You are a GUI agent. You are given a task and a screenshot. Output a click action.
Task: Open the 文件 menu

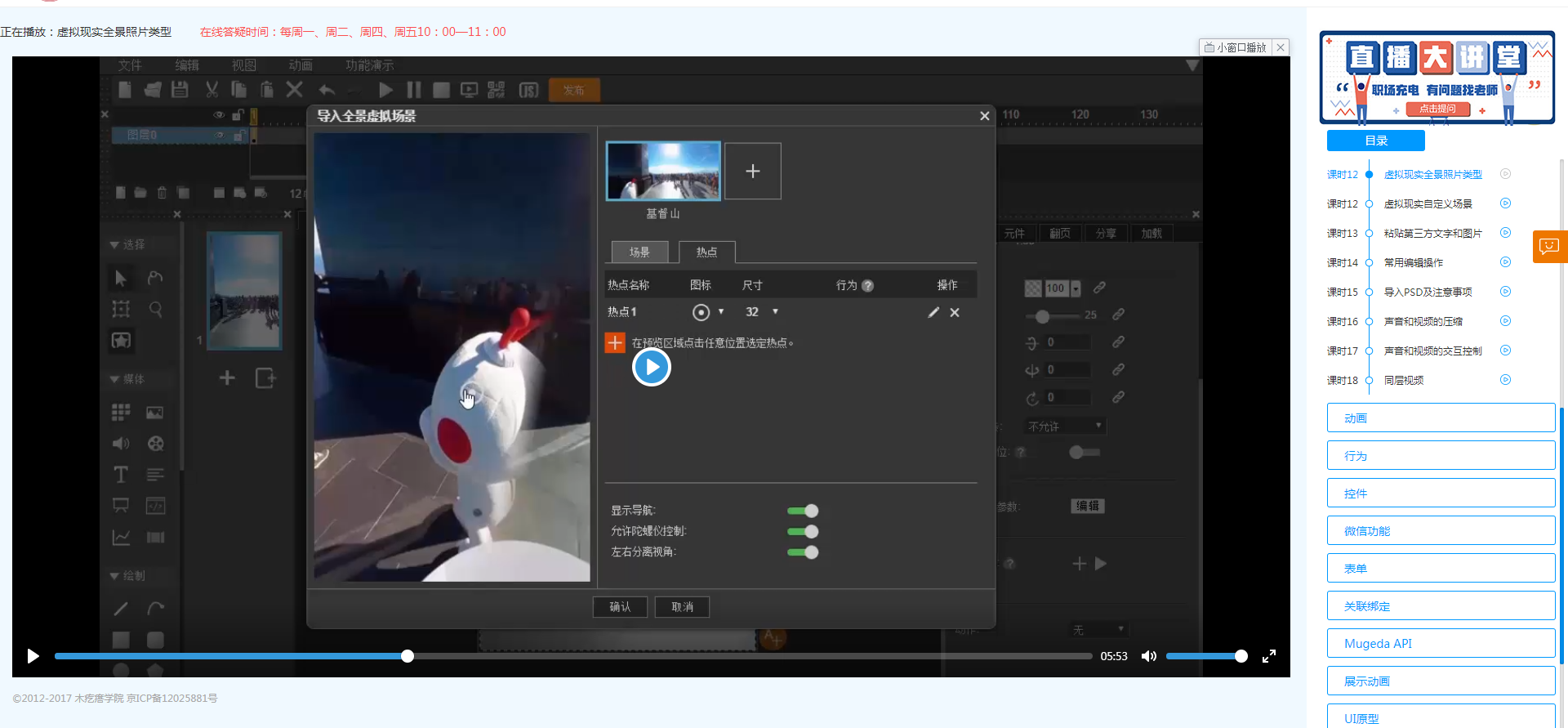130,65
